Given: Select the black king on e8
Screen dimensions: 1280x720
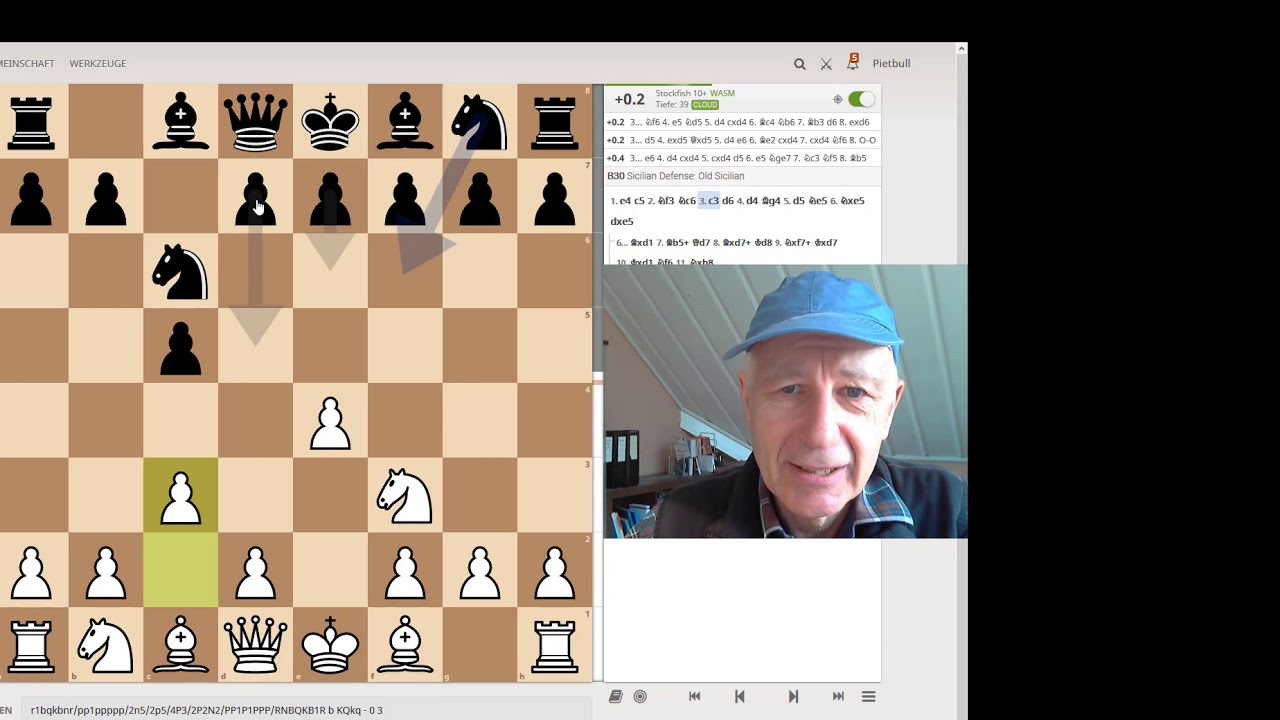Looking at the screenshot, I should (x=330, y=121).
